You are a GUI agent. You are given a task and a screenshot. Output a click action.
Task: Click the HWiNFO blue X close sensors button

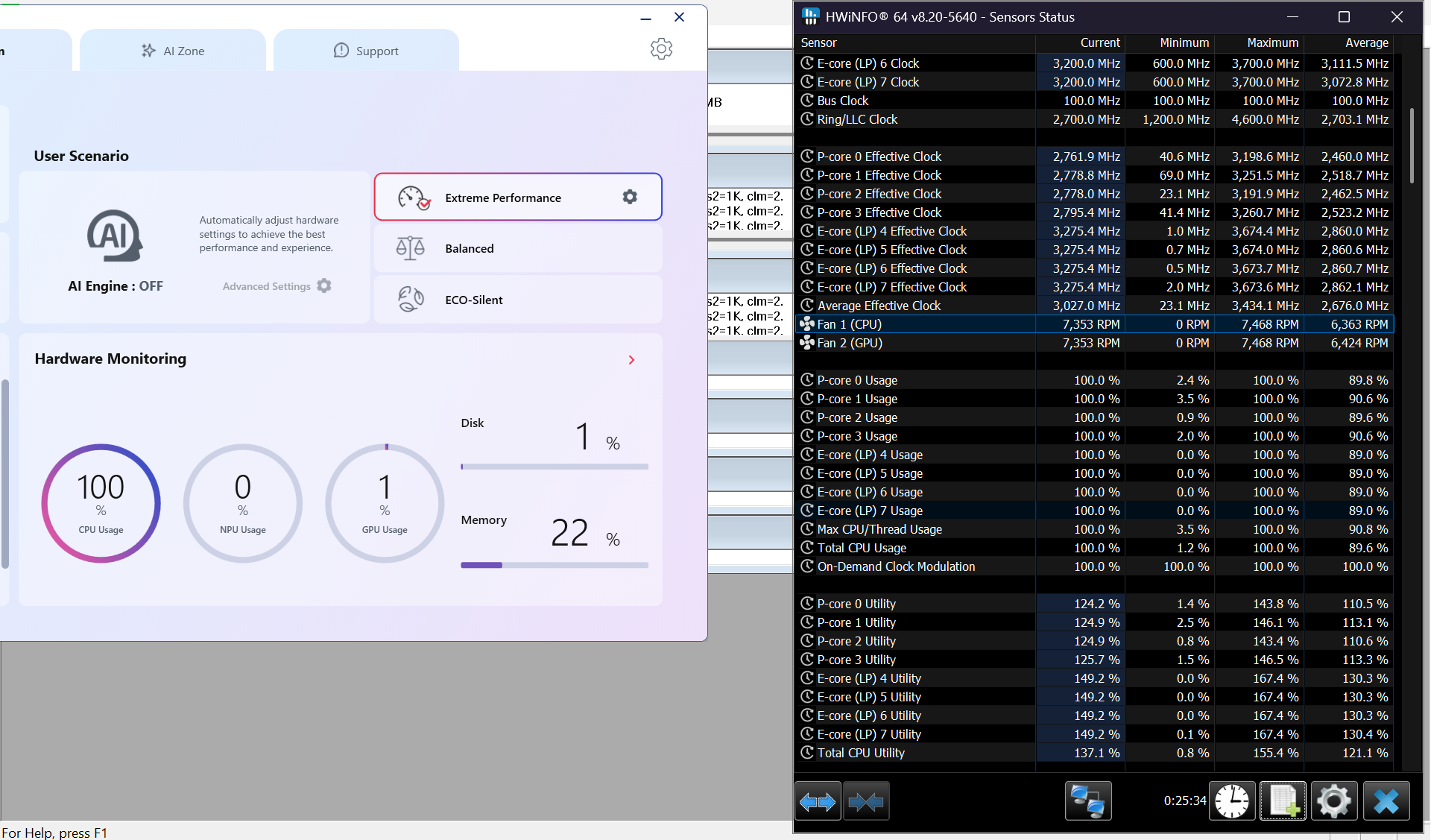click(1386, 801)
